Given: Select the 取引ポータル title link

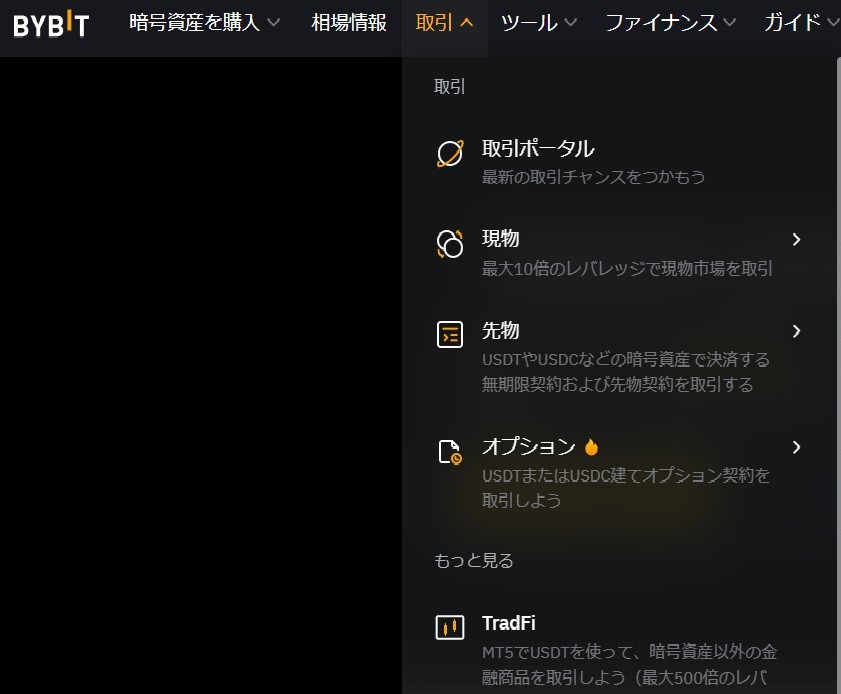Looking at the screenshot, I should pos(538,149).
